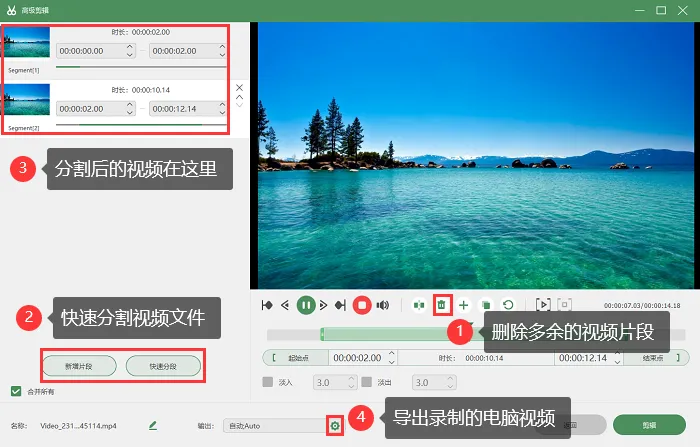Remove Segment[2] with the X icon
This screenshot has height=447, width=700.
point(240,88)
